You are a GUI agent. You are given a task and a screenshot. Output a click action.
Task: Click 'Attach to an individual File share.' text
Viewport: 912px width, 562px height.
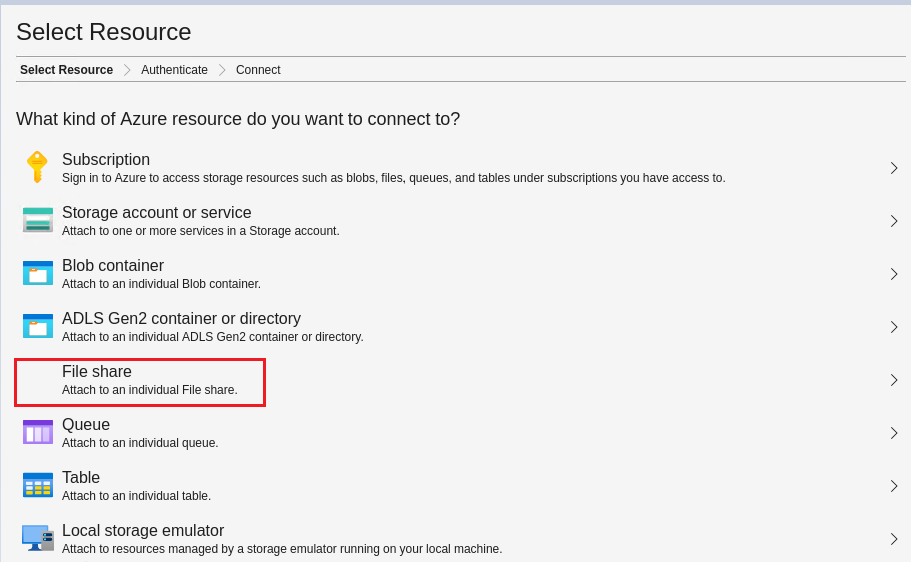point(149,390)
